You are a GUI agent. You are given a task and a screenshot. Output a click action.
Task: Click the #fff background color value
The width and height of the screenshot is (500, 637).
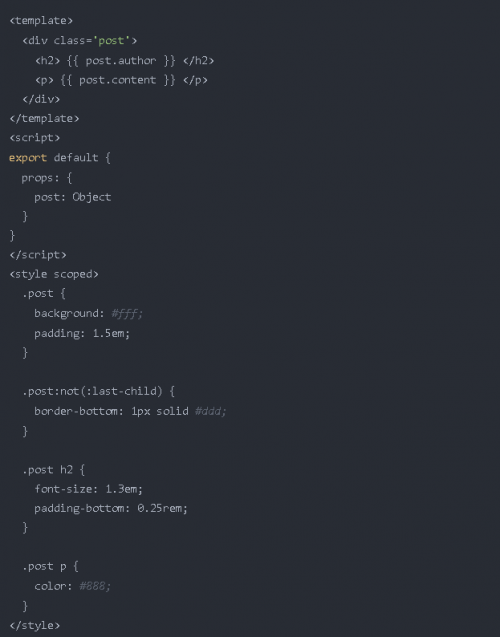pos(127,314)
